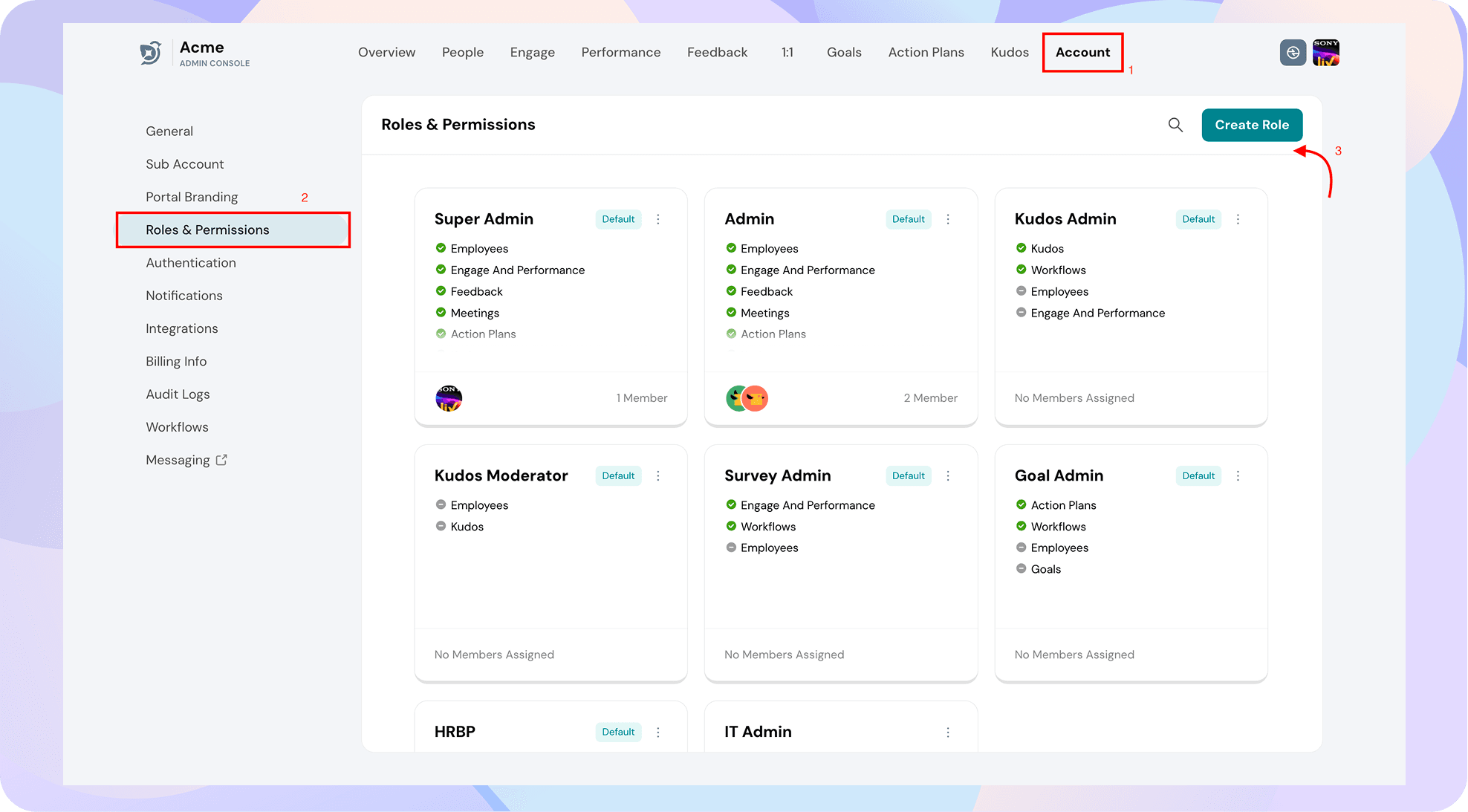The height and width of the screenshot is (812, 1468).
Task: Open Kudos Moderator card three-dot menu
Action: click(658, 475)
